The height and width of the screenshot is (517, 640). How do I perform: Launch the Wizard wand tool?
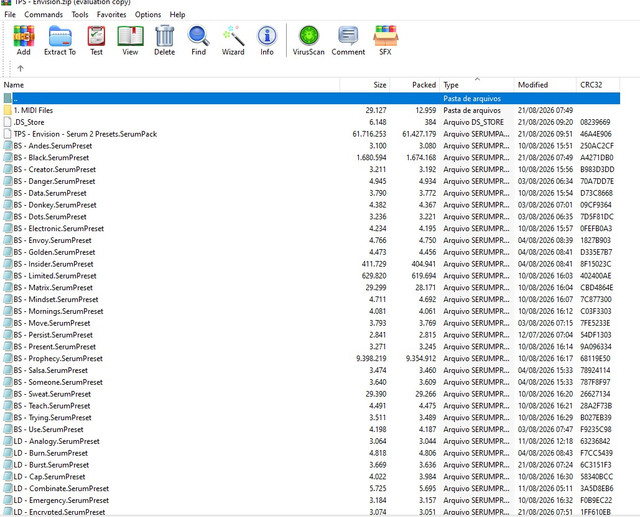click(x=233, y=40)
